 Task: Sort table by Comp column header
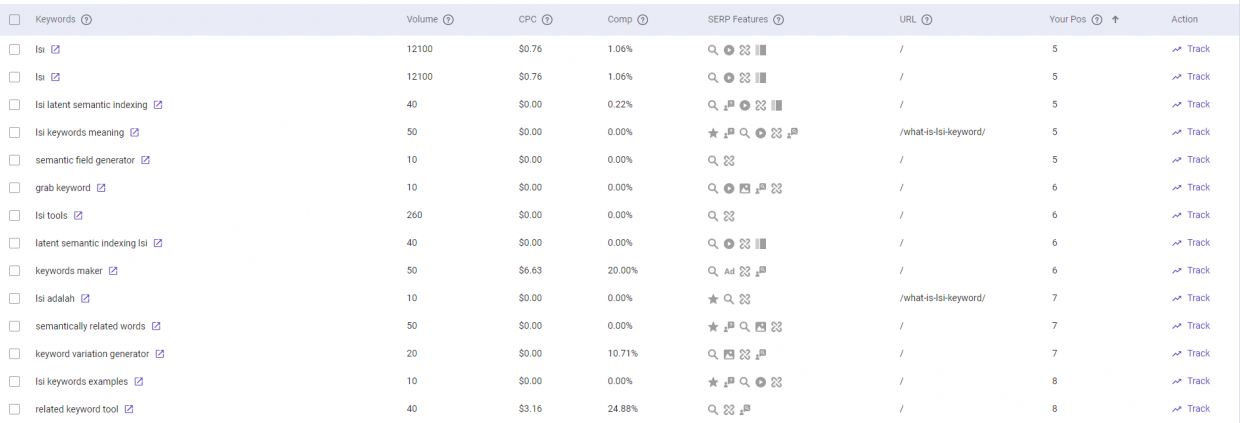pos(619,20)
